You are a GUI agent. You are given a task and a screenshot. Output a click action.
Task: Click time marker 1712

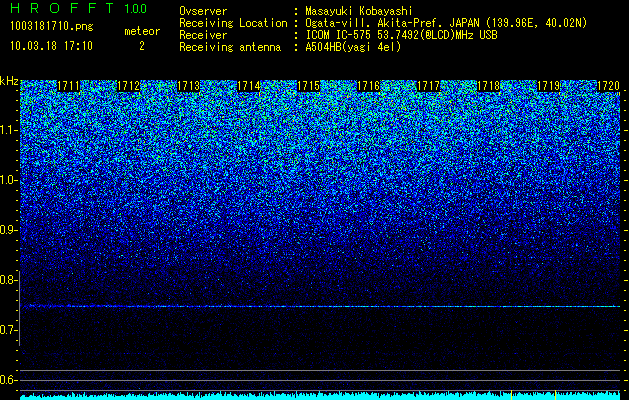pos(129,86)
